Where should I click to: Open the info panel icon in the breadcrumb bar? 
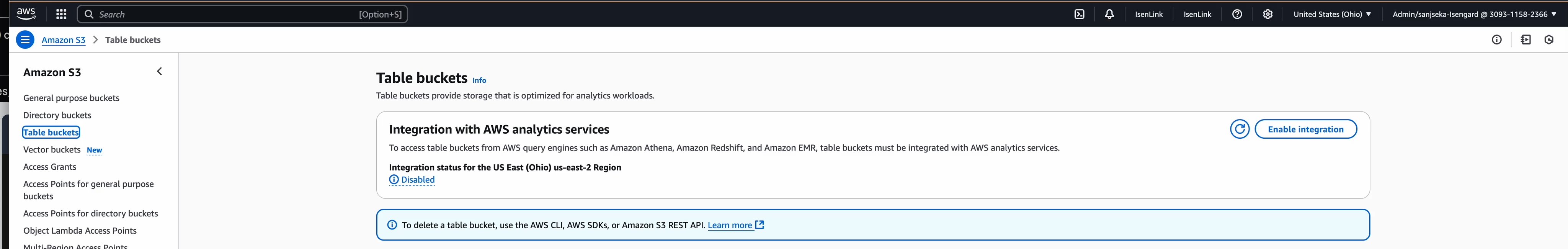click(1496, 40)
